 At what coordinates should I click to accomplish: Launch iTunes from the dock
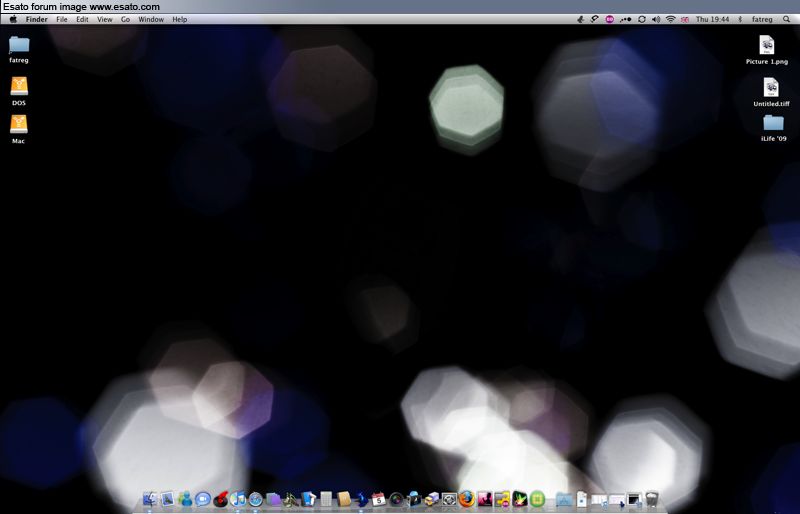[x=238, y=499]
